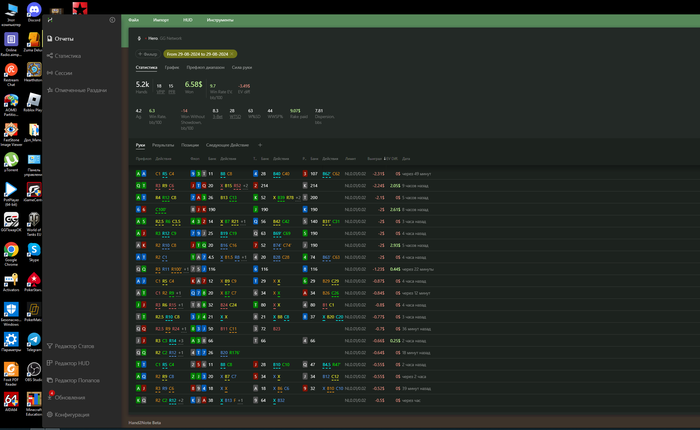Add a new tab with plus button
Image resolution: width=700 pixels, height=430 pixels.
[x=260, y=145]
